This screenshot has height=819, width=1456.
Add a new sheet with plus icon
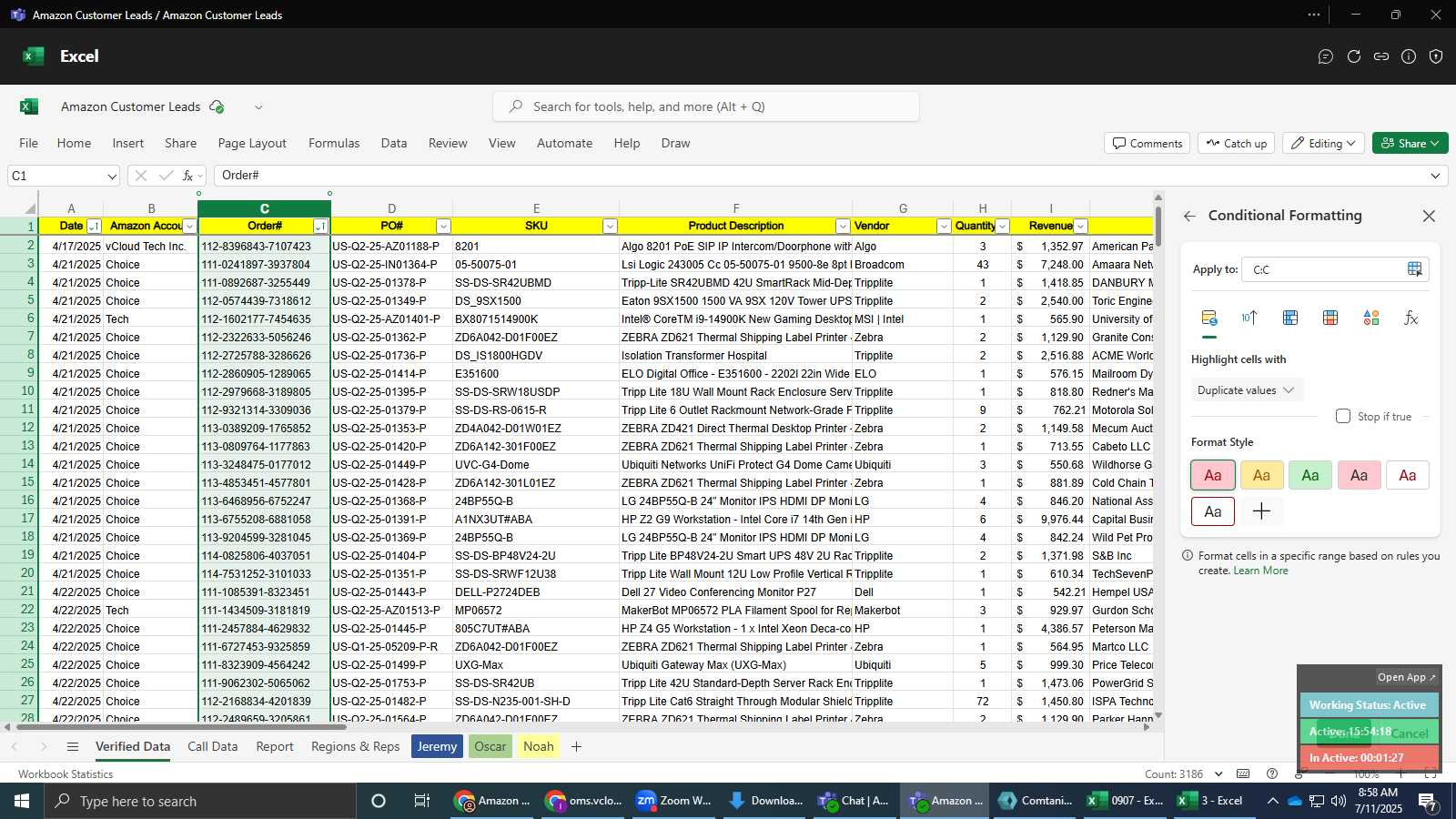pos(576,746)
